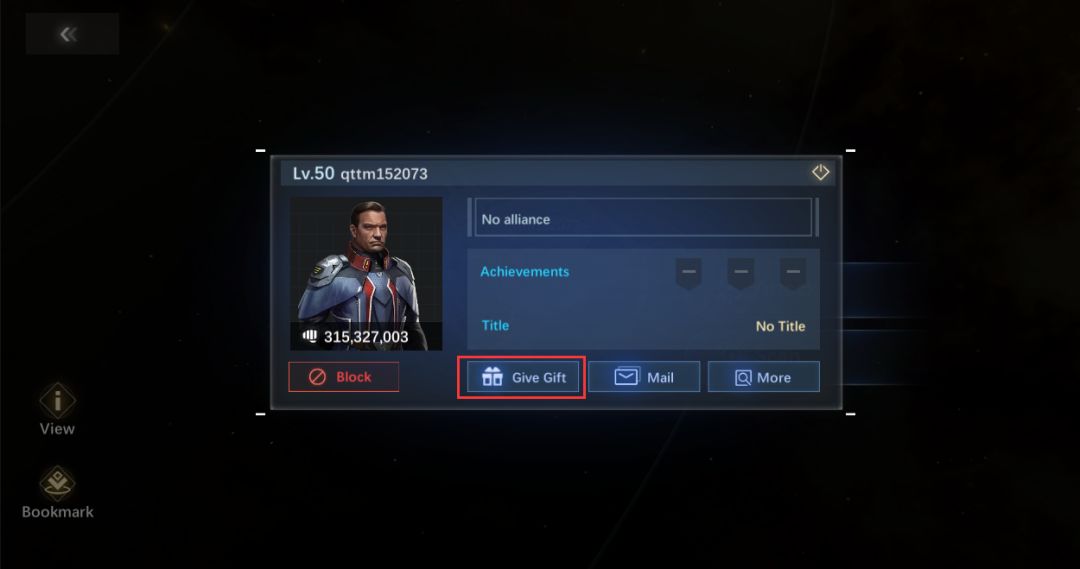This screenshot has width=1080, height=569.
Task: Select the second empty achievement badge
Action: click(741, 273)
